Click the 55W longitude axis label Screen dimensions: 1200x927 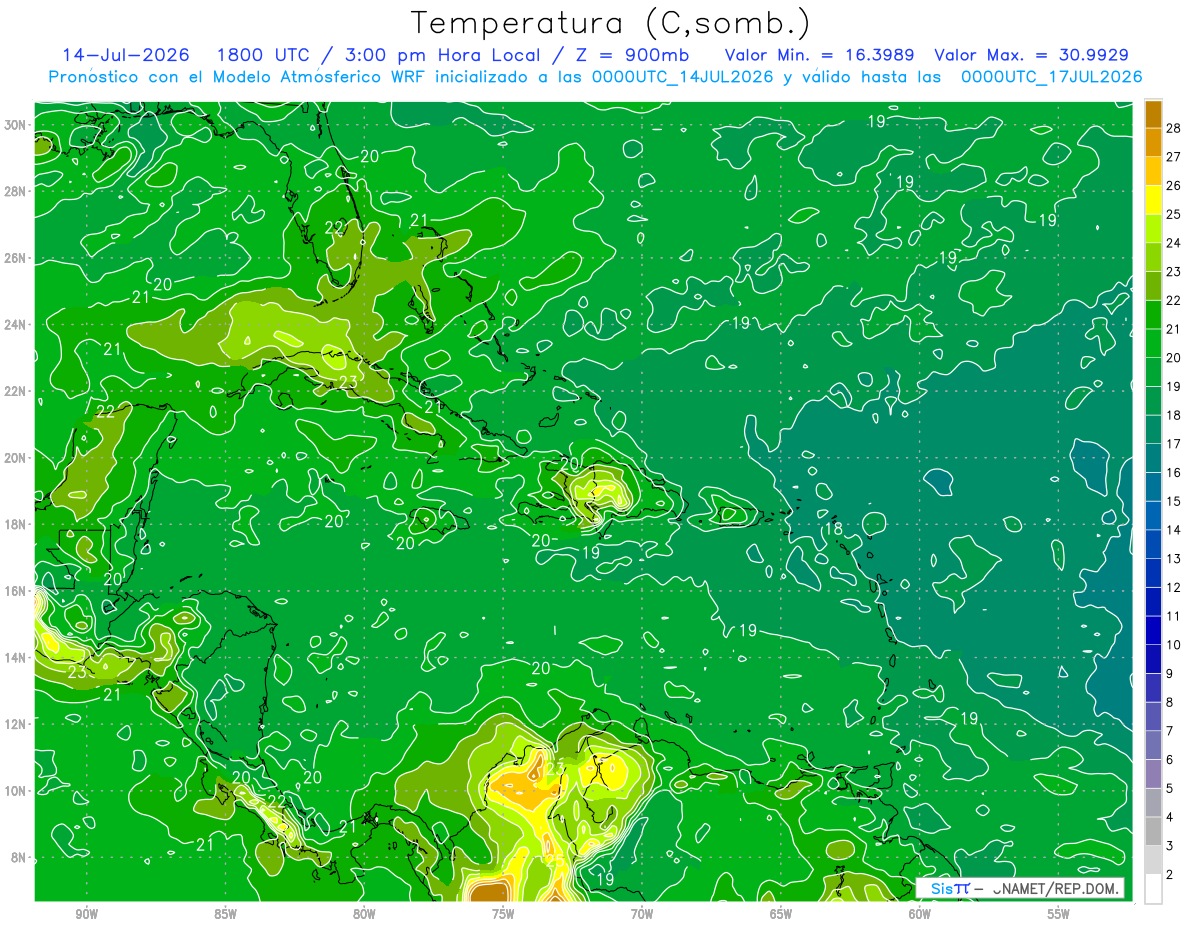[1059, 914]
